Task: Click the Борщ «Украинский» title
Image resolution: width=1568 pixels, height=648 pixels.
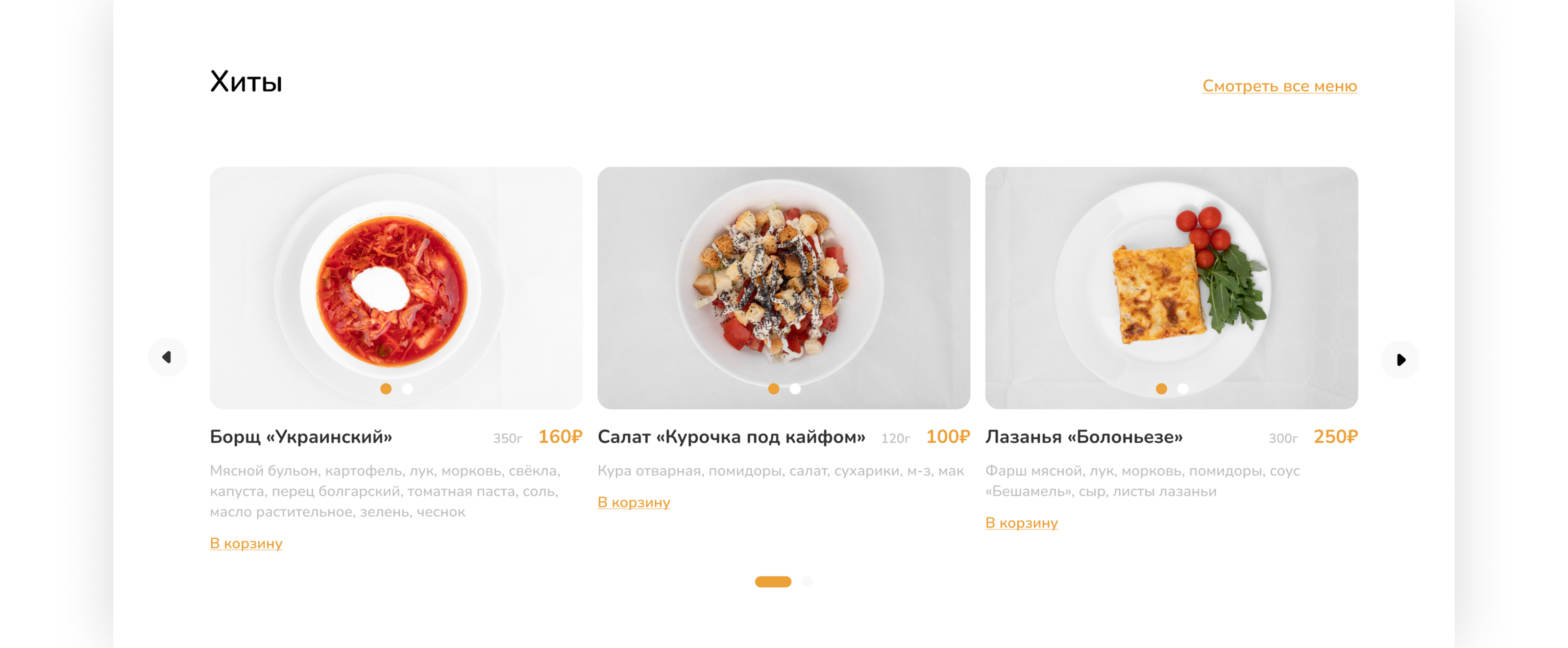Action: [301, 437]
